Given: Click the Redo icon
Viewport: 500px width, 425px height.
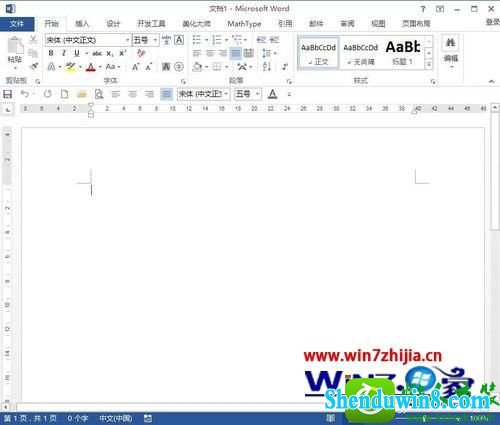Looking at the screenshot, I should click(47, 94).
